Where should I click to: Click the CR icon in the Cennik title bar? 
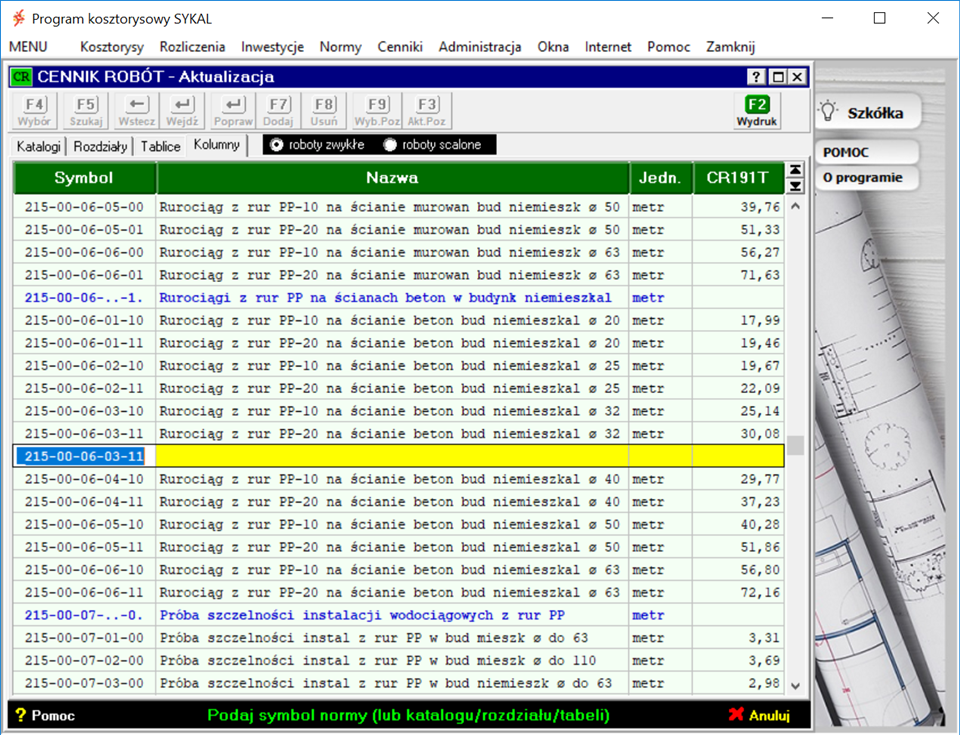(x=21, y=77)
